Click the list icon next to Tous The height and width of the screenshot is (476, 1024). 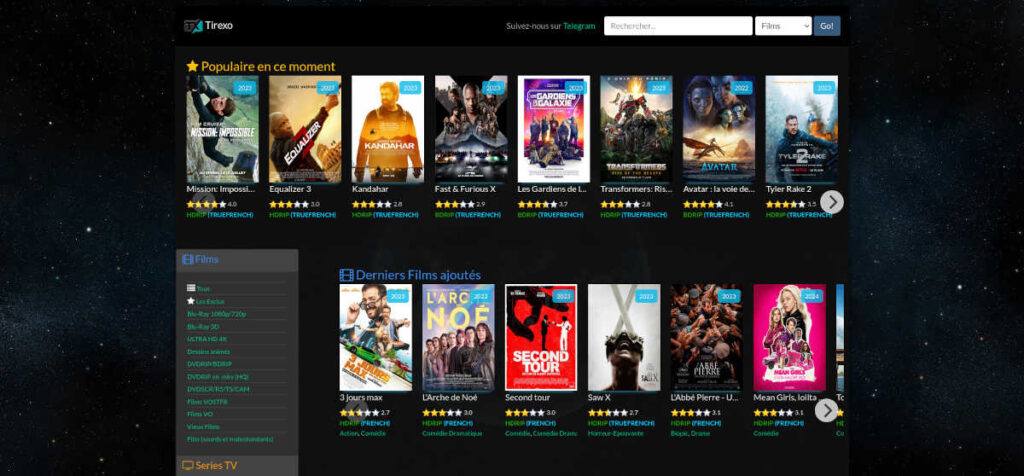point(191,288)
